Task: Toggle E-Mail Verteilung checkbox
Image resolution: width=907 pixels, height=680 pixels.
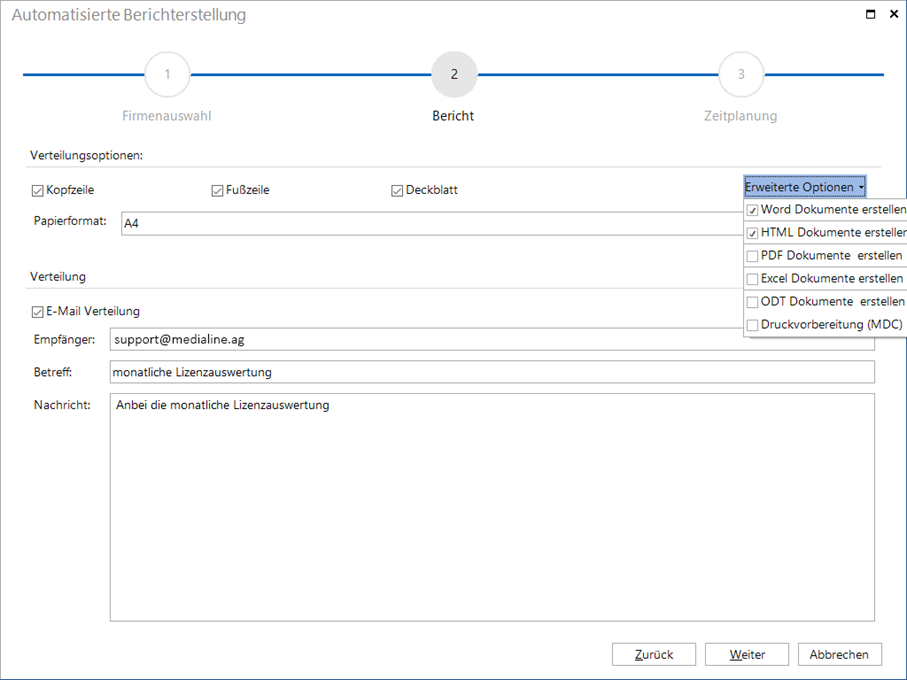Action: tap(38, 312)
